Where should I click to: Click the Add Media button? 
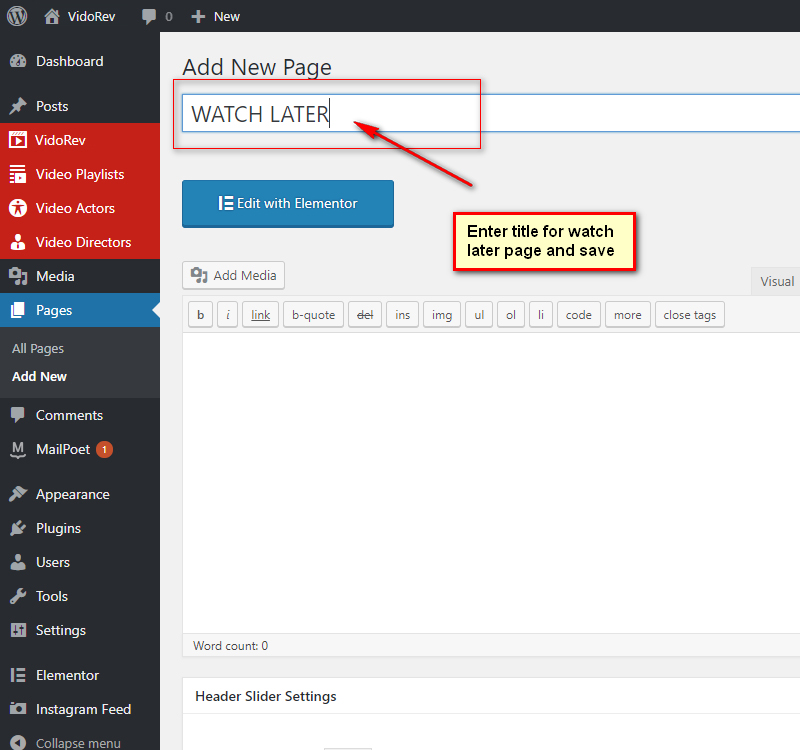(x=234, y=275)
